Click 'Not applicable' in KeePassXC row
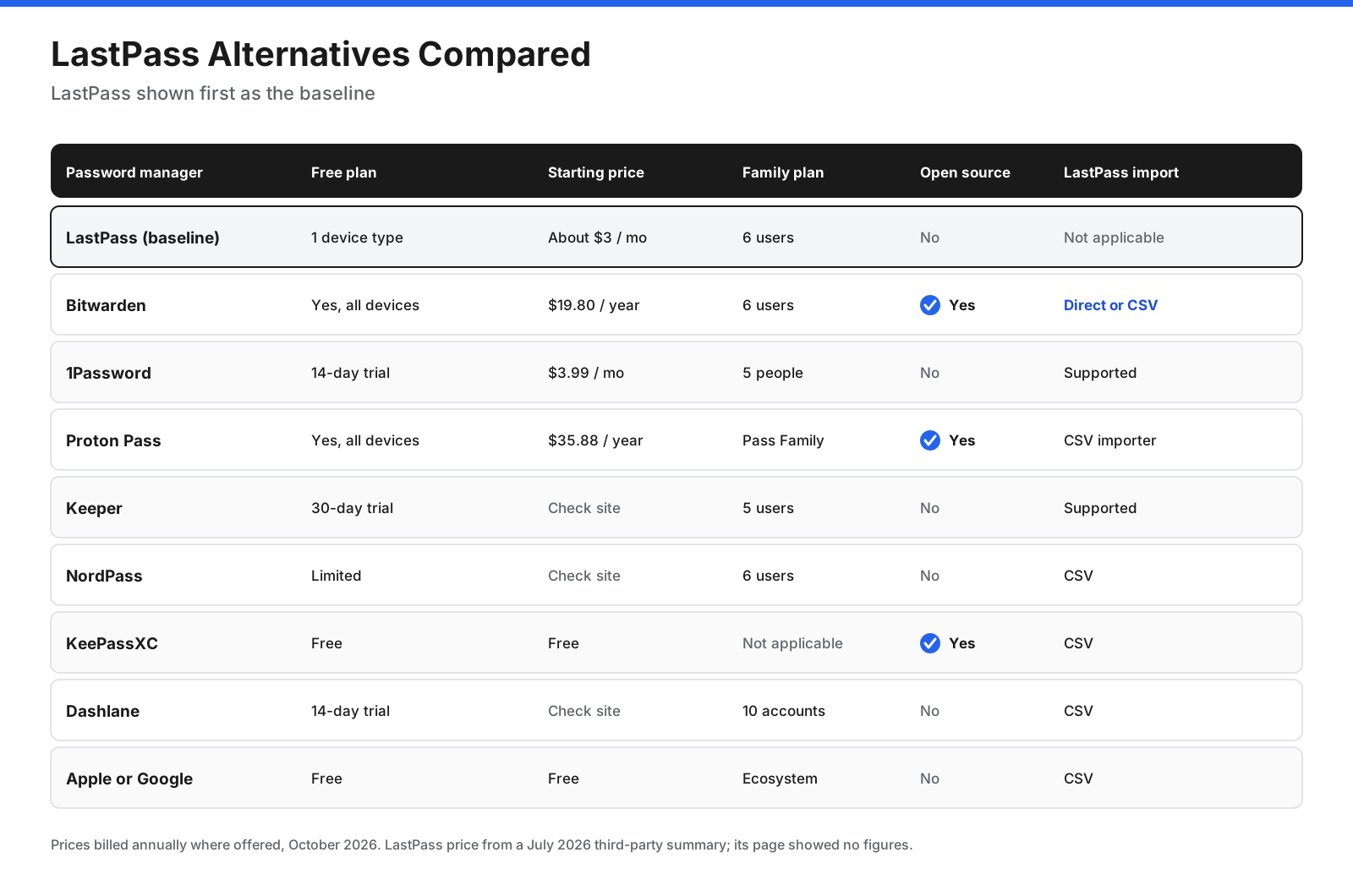 pyautogui.click(x=792, y=643)
